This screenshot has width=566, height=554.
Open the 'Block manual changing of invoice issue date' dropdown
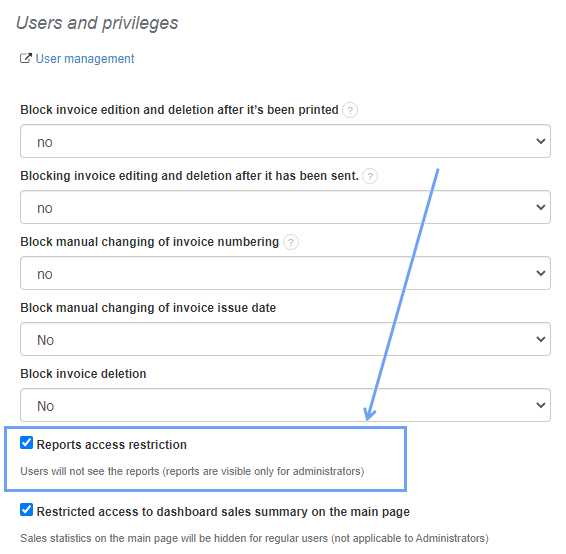click(285, 339)
